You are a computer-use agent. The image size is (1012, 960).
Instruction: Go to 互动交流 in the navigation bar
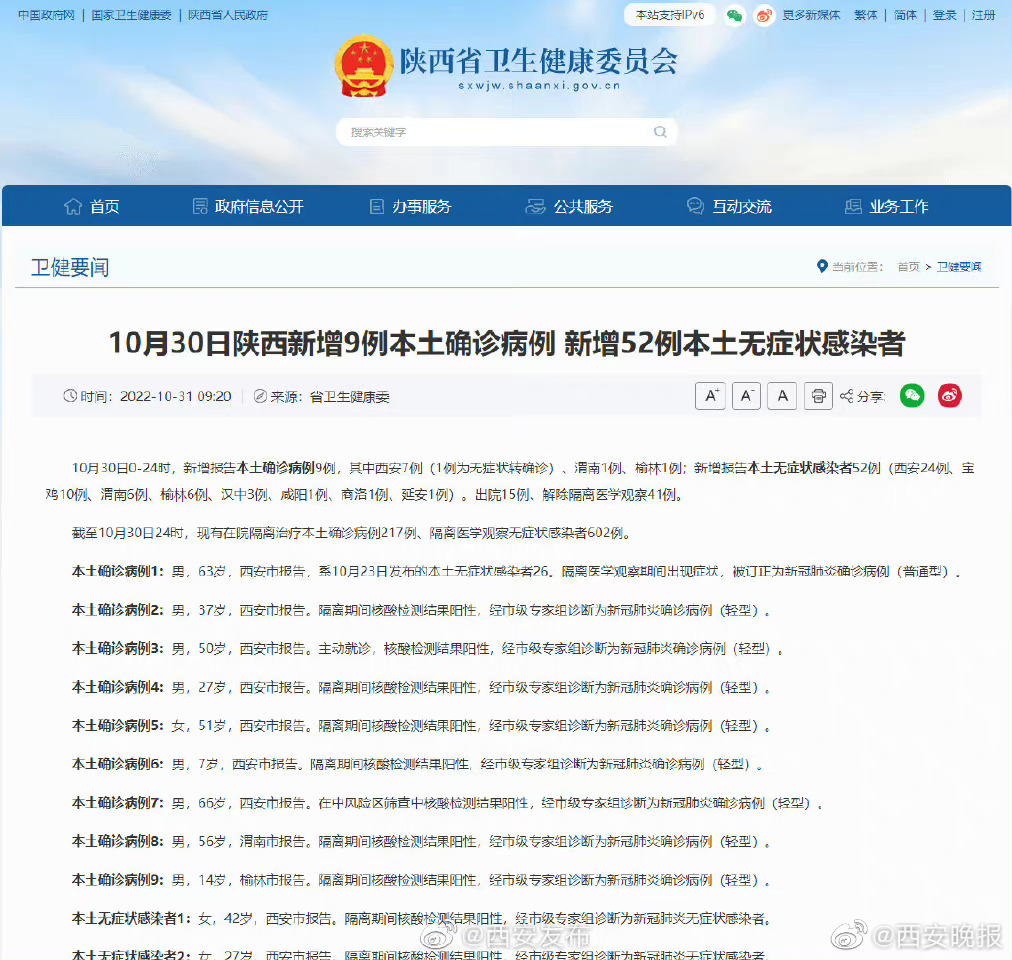click(729, 206)
